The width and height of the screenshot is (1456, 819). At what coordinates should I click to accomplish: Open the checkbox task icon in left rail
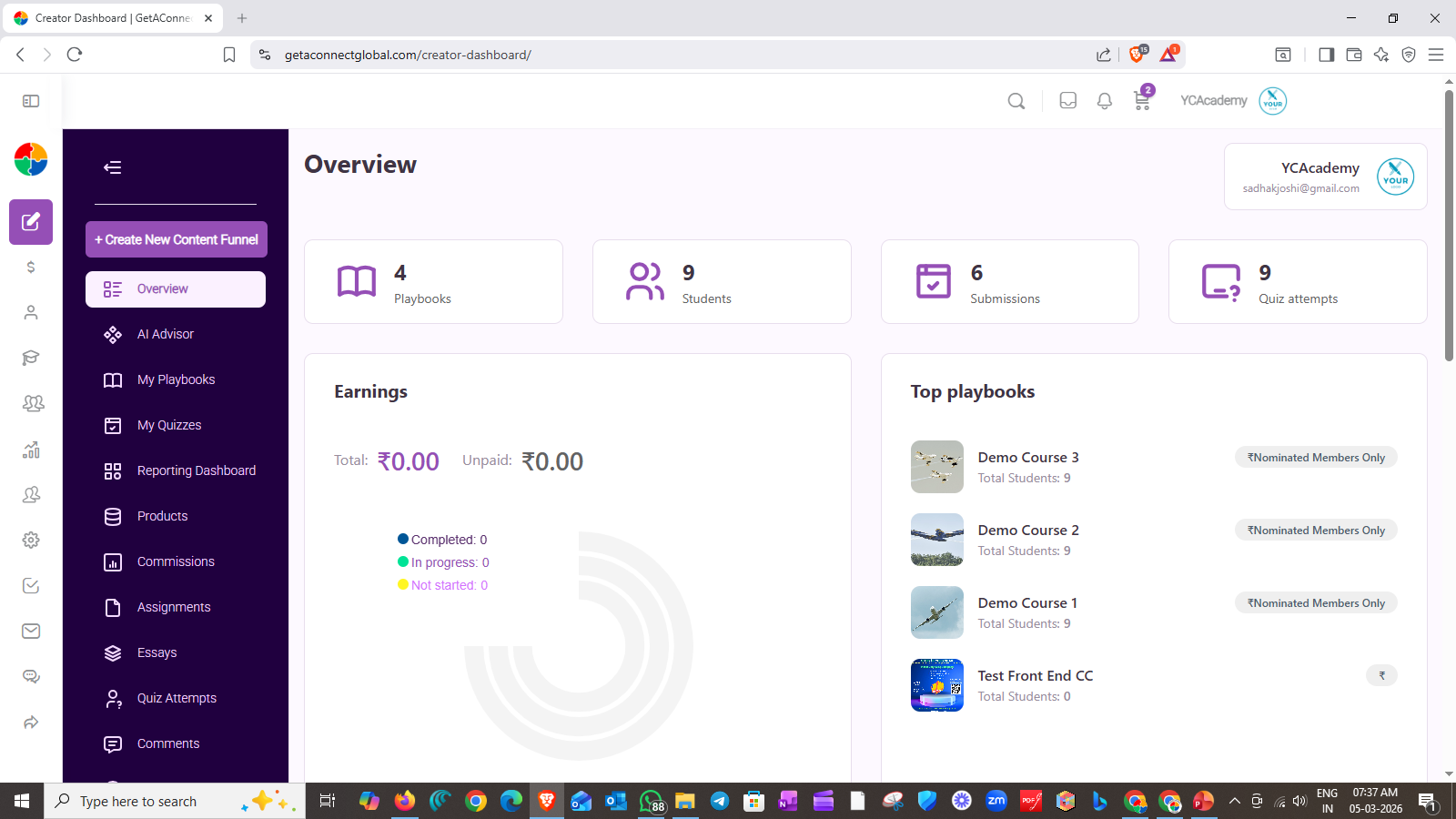click(31, 585)
